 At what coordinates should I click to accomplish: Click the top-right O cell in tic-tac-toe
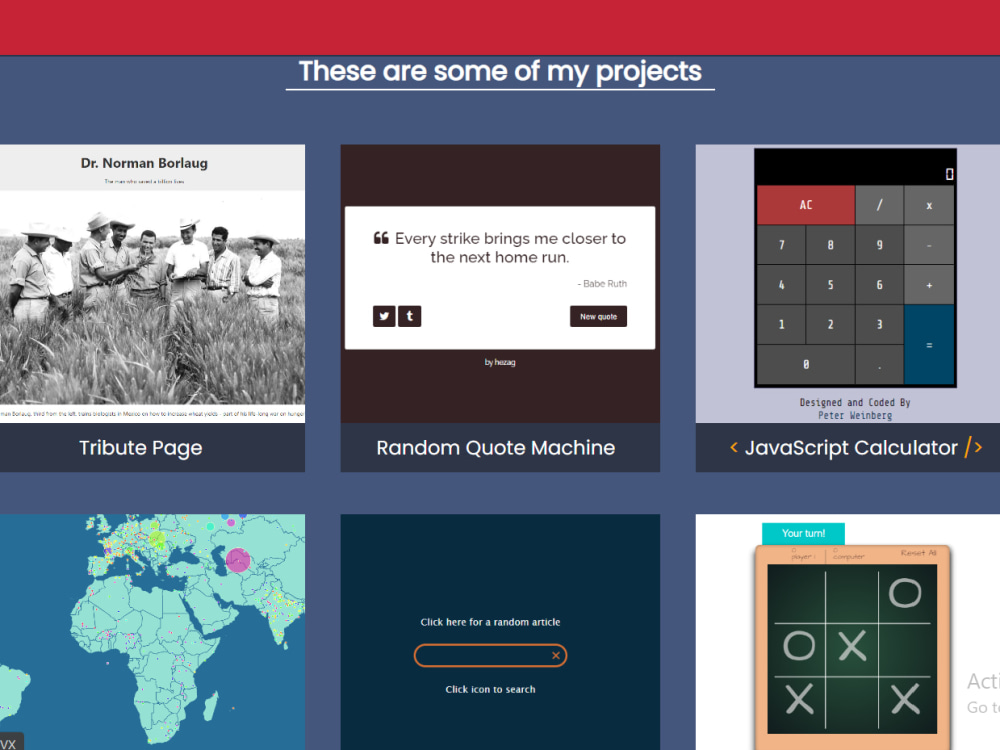point(905,593)
